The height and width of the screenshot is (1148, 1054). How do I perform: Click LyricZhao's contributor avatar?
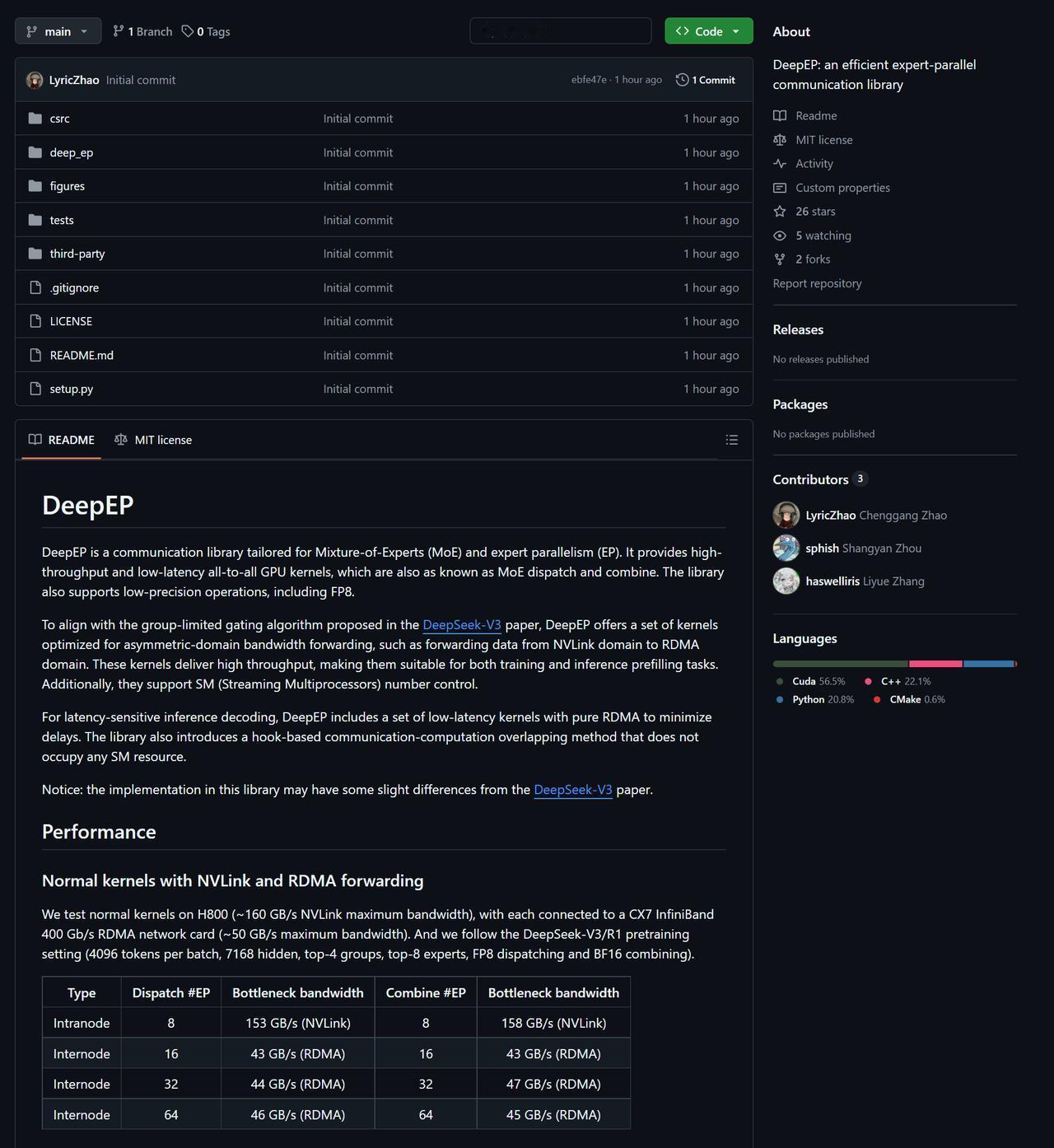(786, 515)
